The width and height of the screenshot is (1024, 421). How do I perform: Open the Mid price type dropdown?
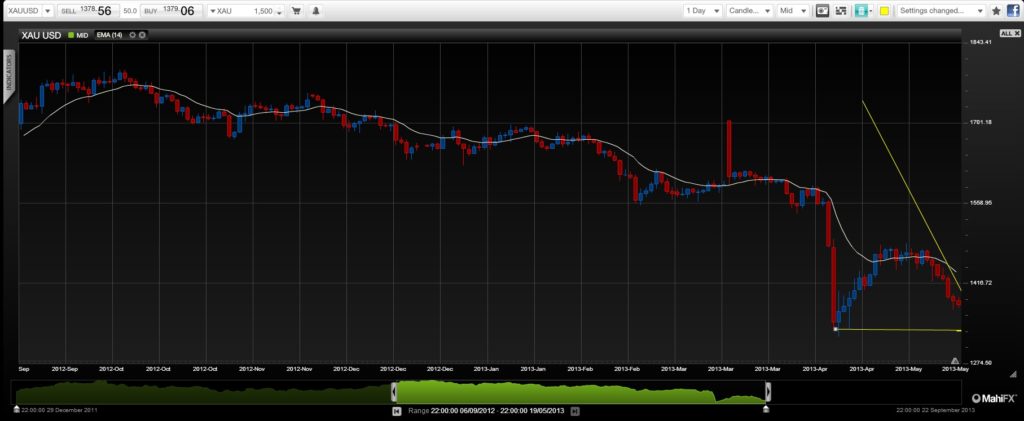tap(793, 10)
